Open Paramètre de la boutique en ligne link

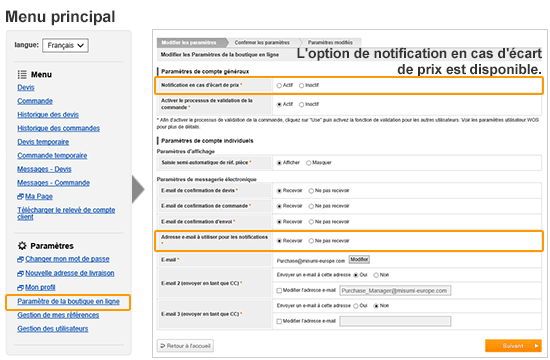click(68, 301)
